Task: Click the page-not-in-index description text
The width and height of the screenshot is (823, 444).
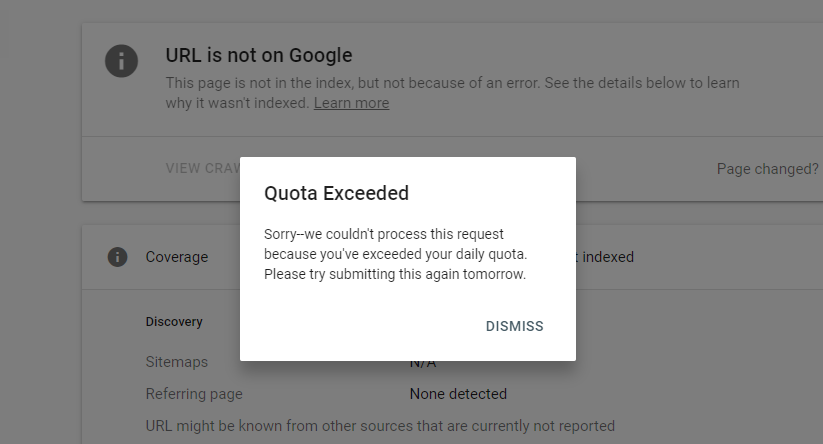Action: tap(452, 93)
